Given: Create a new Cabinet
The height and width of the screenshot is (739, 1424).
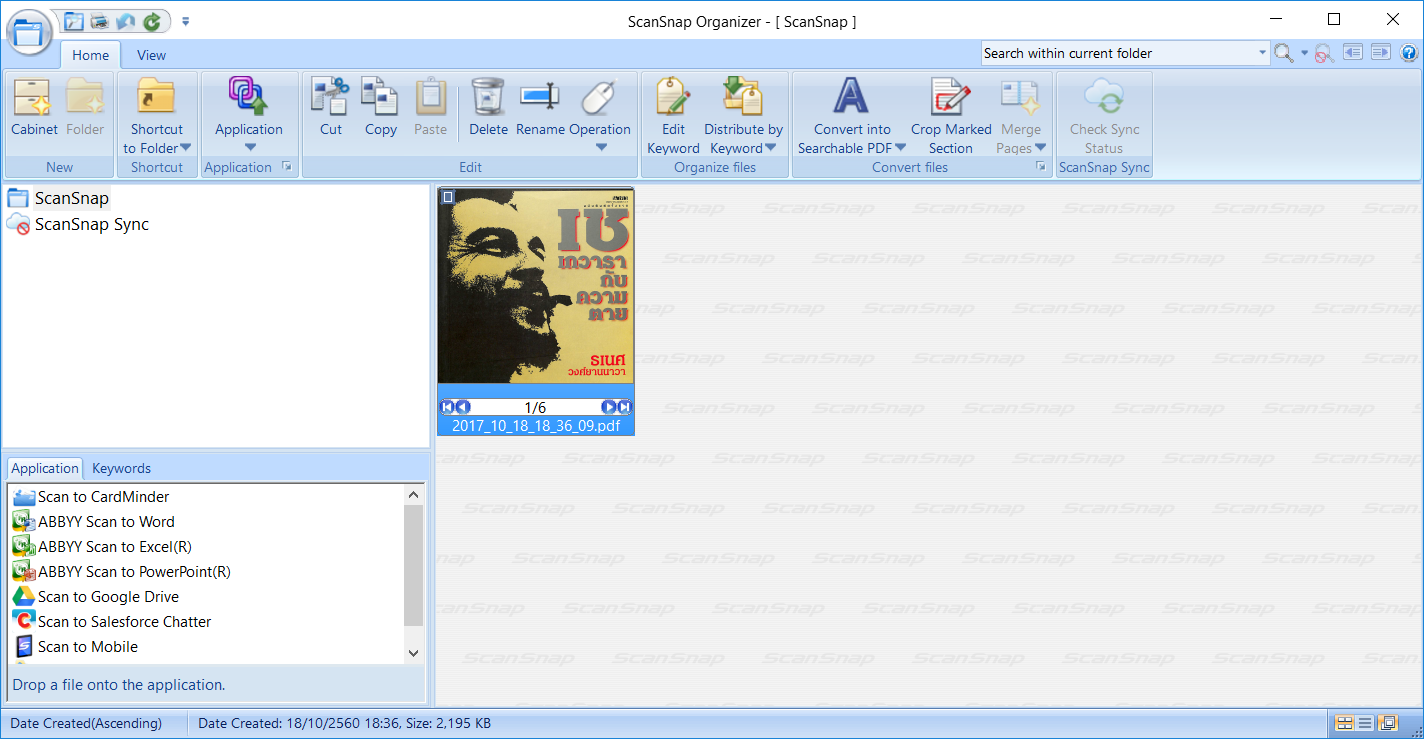Looking at the screenshot, I should point(35,108).
